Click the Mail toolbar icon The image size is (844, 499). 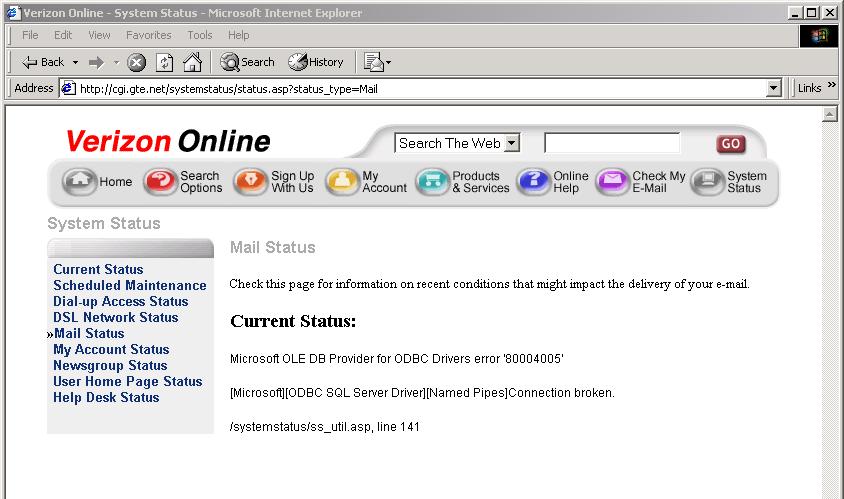click(x=374, y=62)
